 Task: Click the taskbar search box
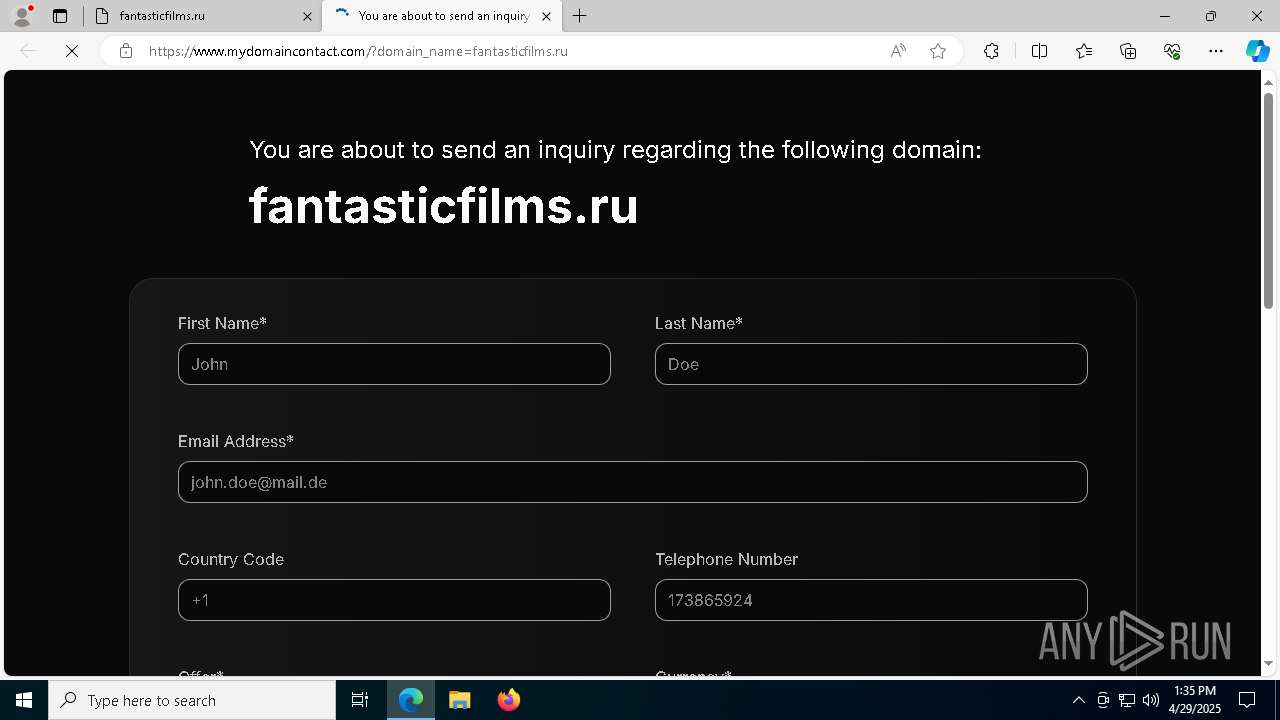tap(192, 700)
